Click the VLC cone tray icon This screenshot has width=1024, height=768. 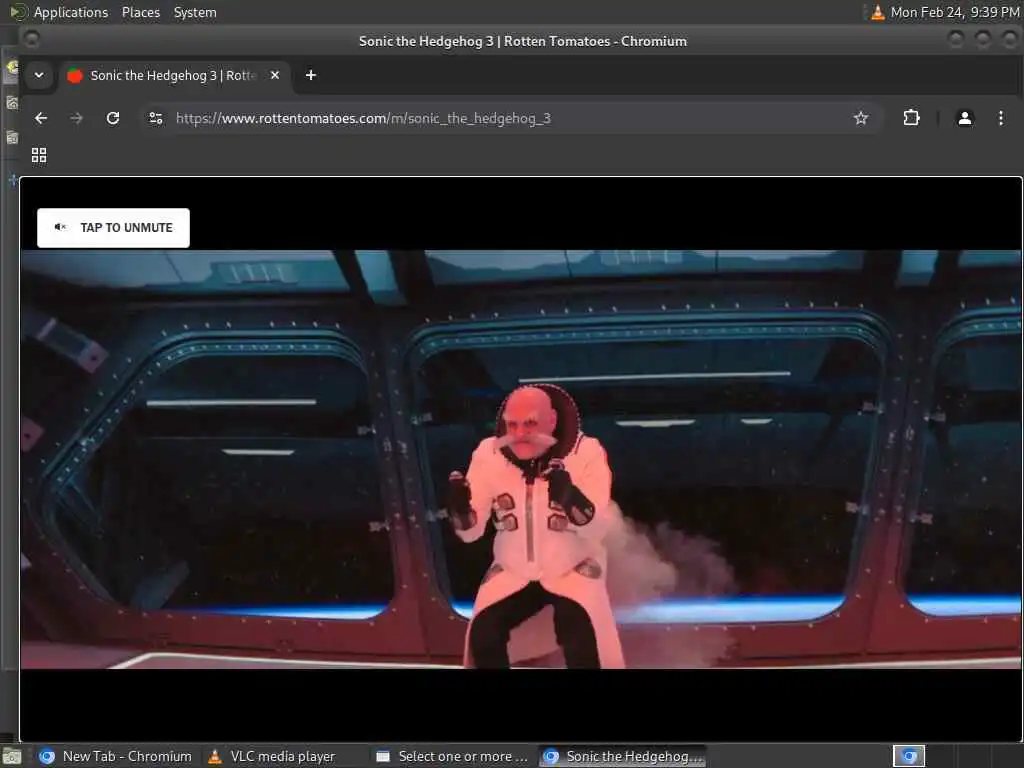[878, 12]
